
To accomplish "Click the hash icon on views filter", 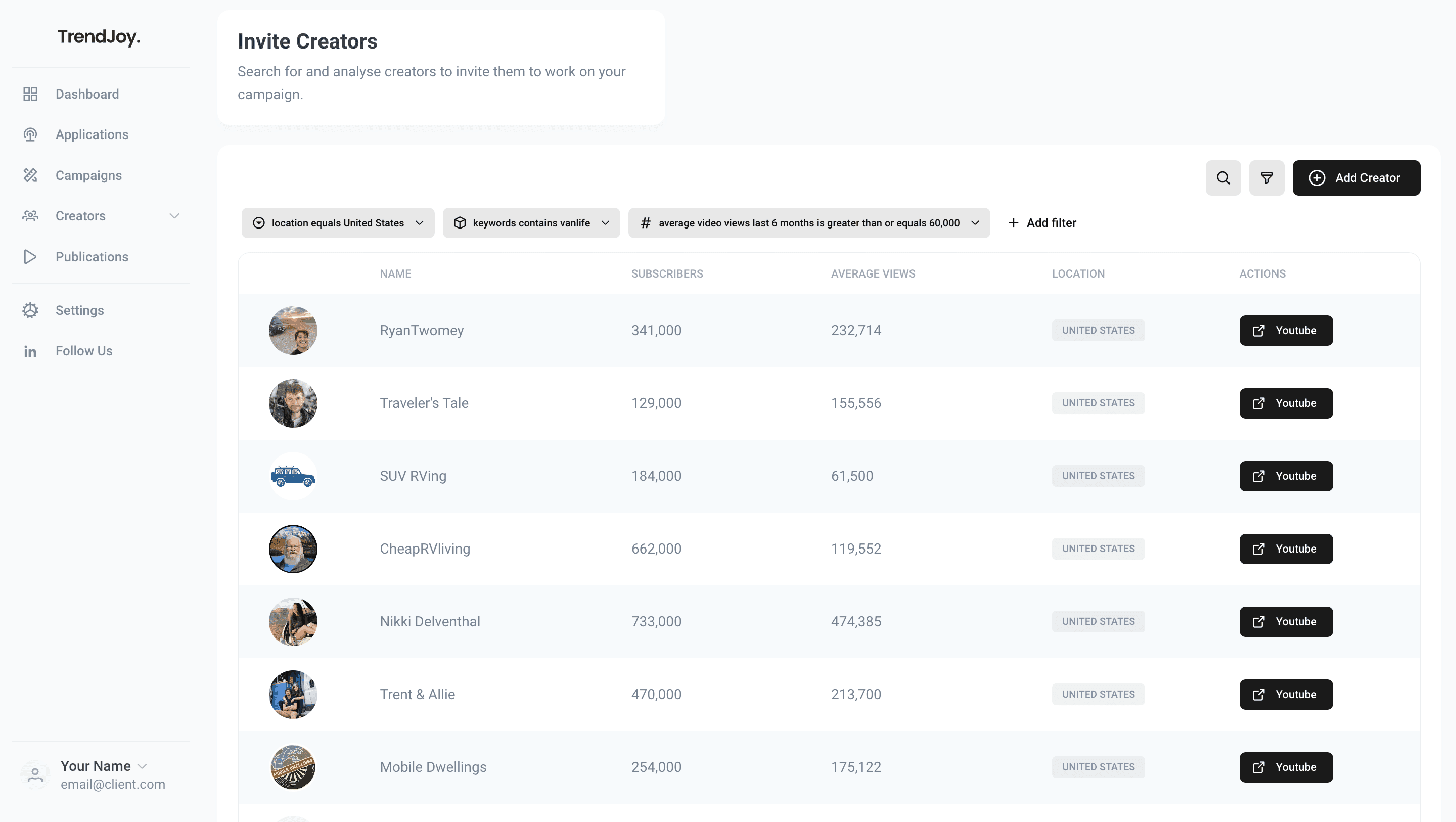I will click(x=646, y=223).
